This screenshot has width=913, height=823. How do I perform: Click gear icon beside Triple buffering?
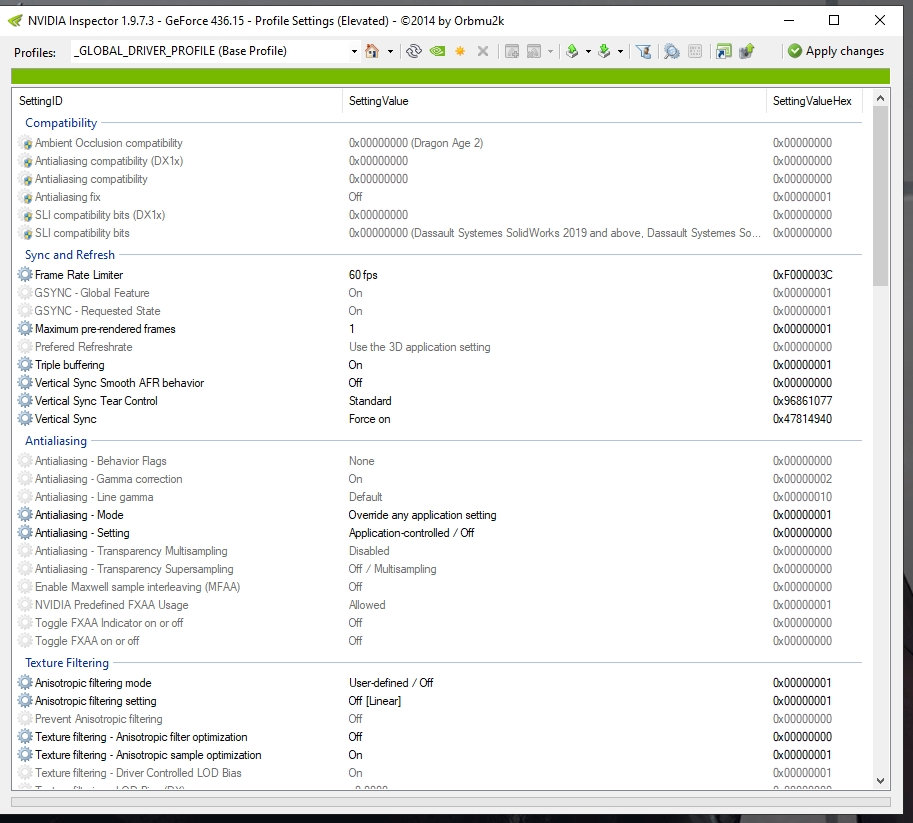(25, 365)
